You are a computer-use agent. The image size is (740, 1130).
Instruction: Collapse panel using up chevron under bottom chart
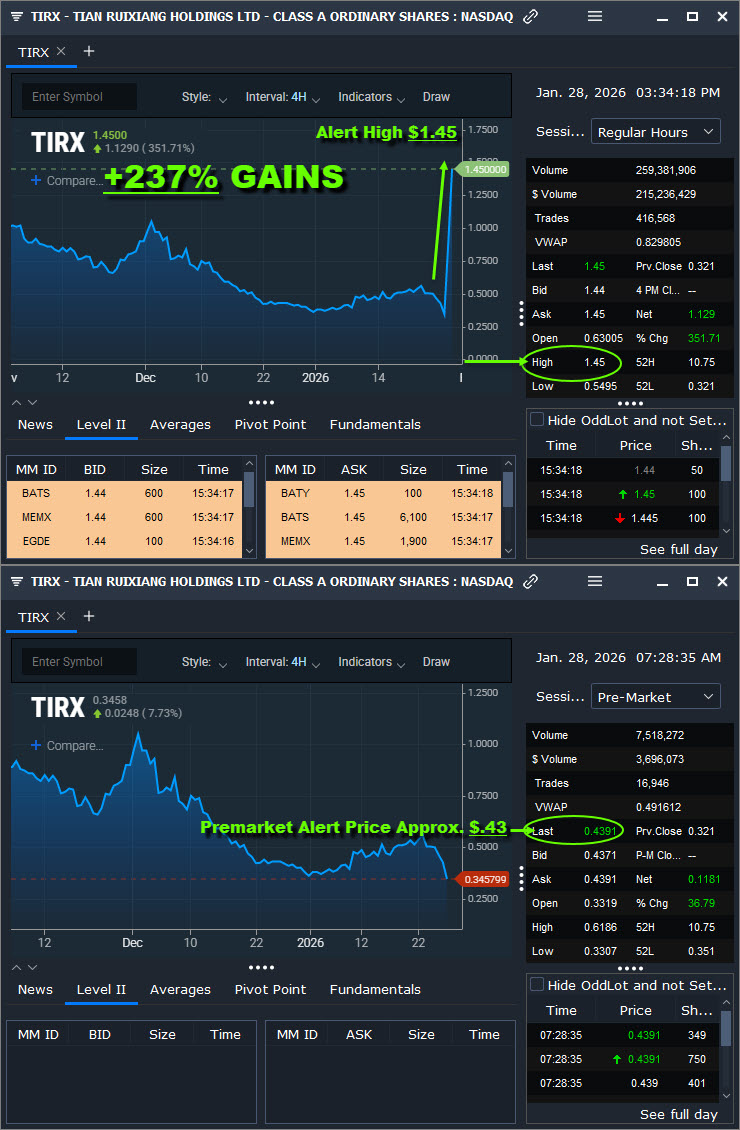tap(17, 967)
